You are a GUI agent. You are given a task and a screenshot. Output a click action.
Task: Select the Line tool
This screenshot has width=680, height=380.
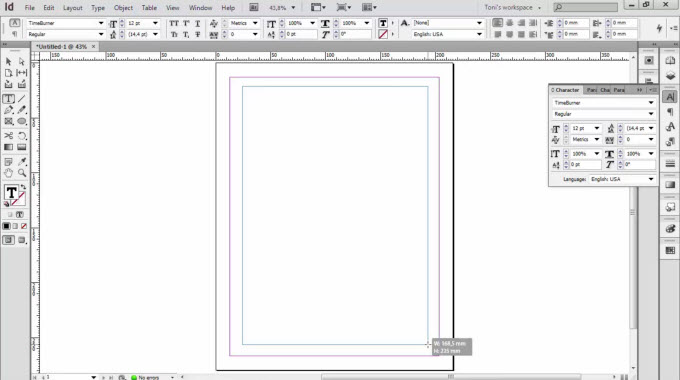point(22,99)
